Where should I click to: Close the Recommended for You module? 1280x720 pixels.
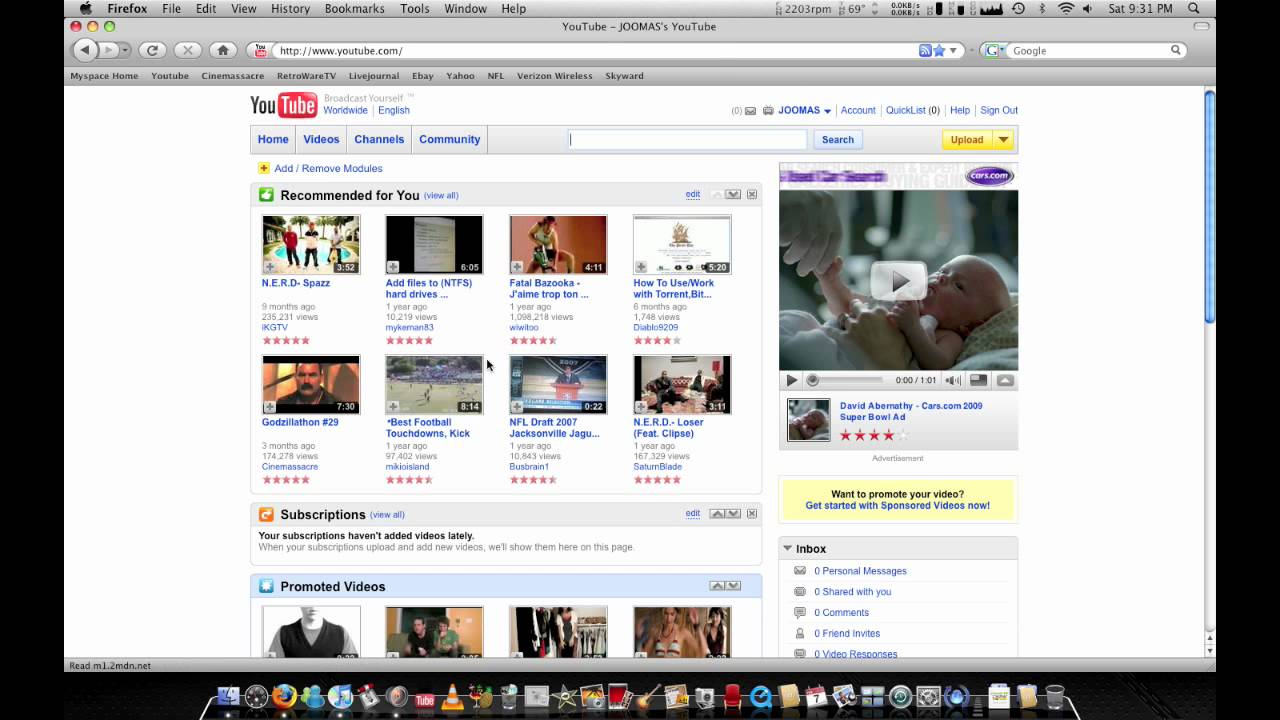[752, 194]
